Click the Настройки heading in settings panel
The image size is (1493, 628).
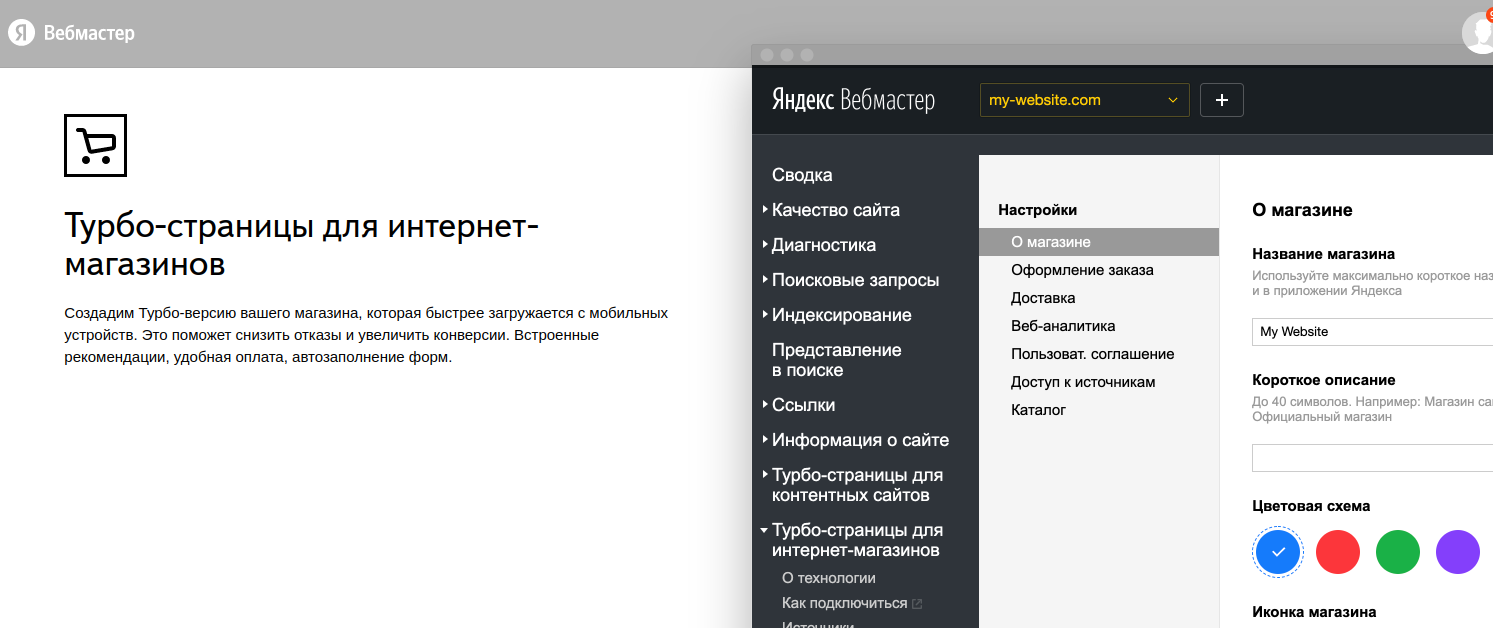coord(1038,210)
